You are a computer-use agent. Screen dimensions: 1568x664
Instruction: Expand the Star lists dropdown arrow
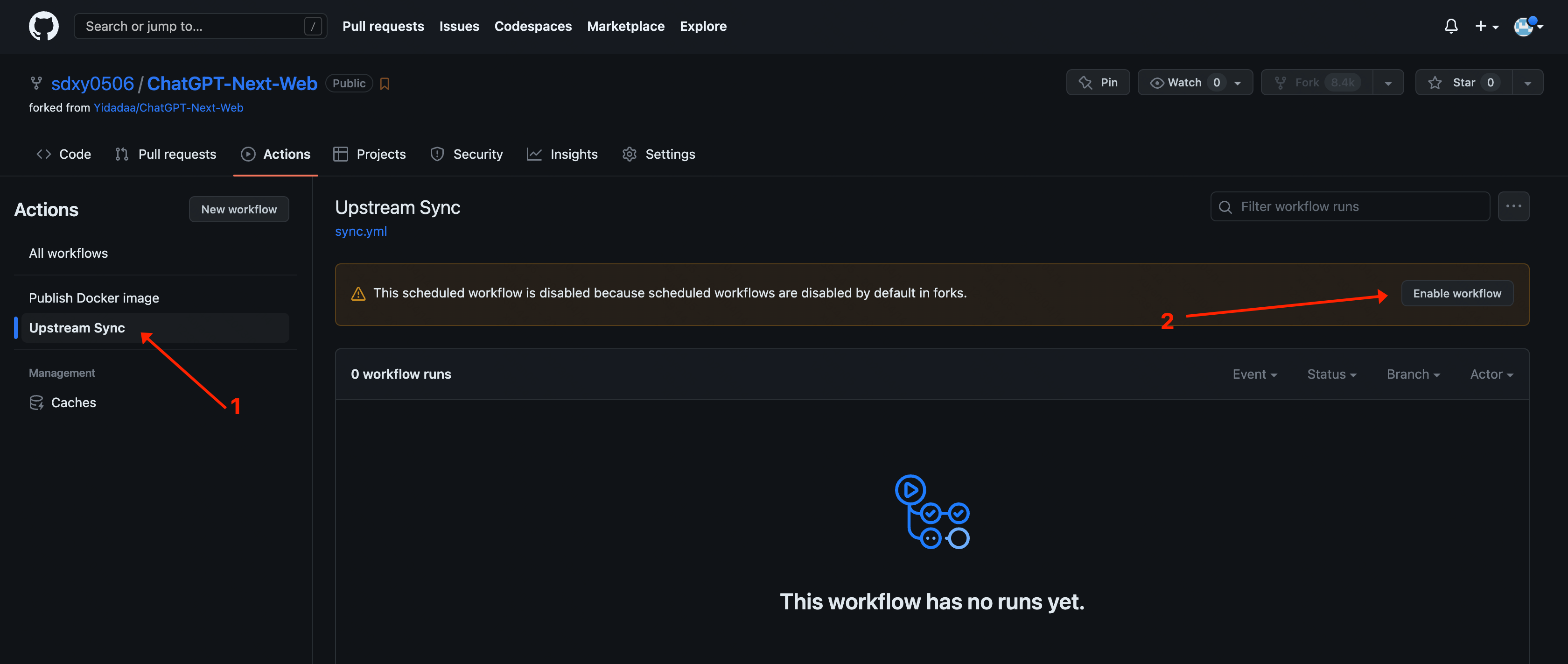click(x=1528, y=83)
